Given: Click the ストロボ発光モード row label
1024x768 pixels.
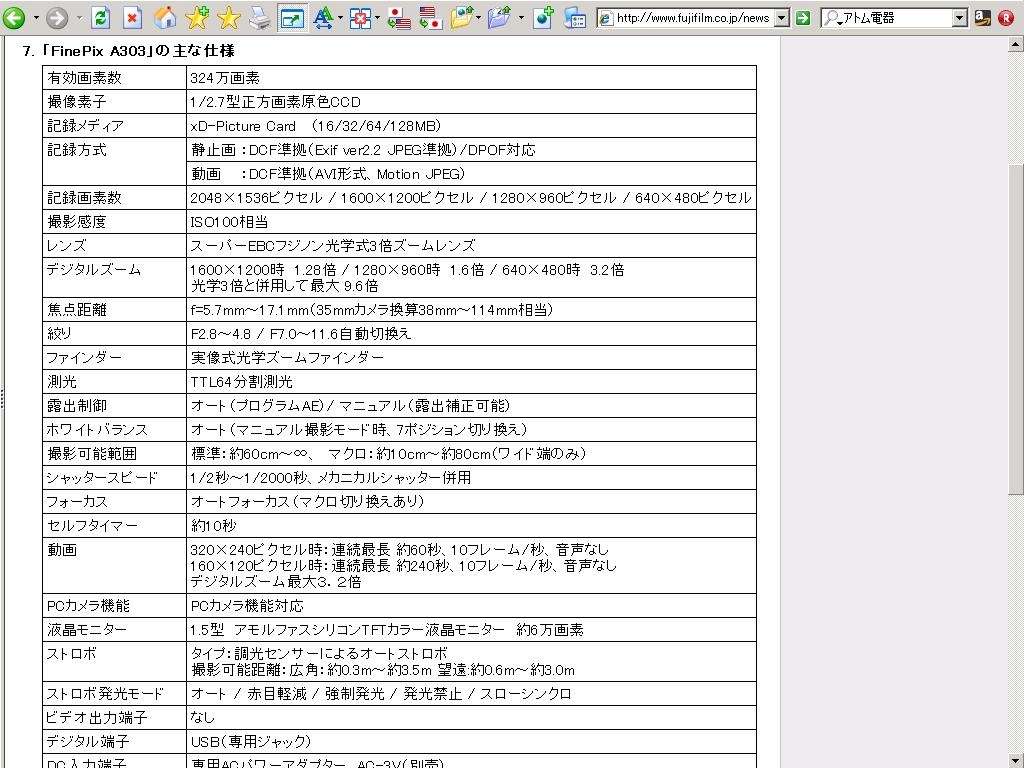Looking at the screenshot, I should coord(104,694).
